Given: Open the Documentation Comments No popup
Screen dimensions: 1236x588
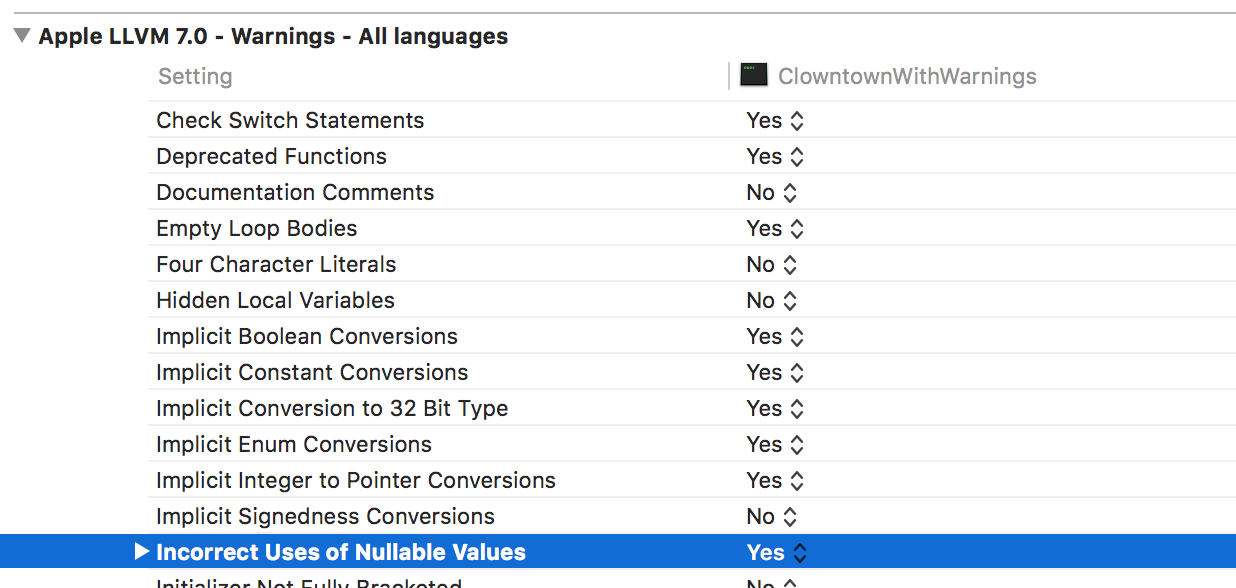Looking at the screenshot, I should click(x=771, y=193).
